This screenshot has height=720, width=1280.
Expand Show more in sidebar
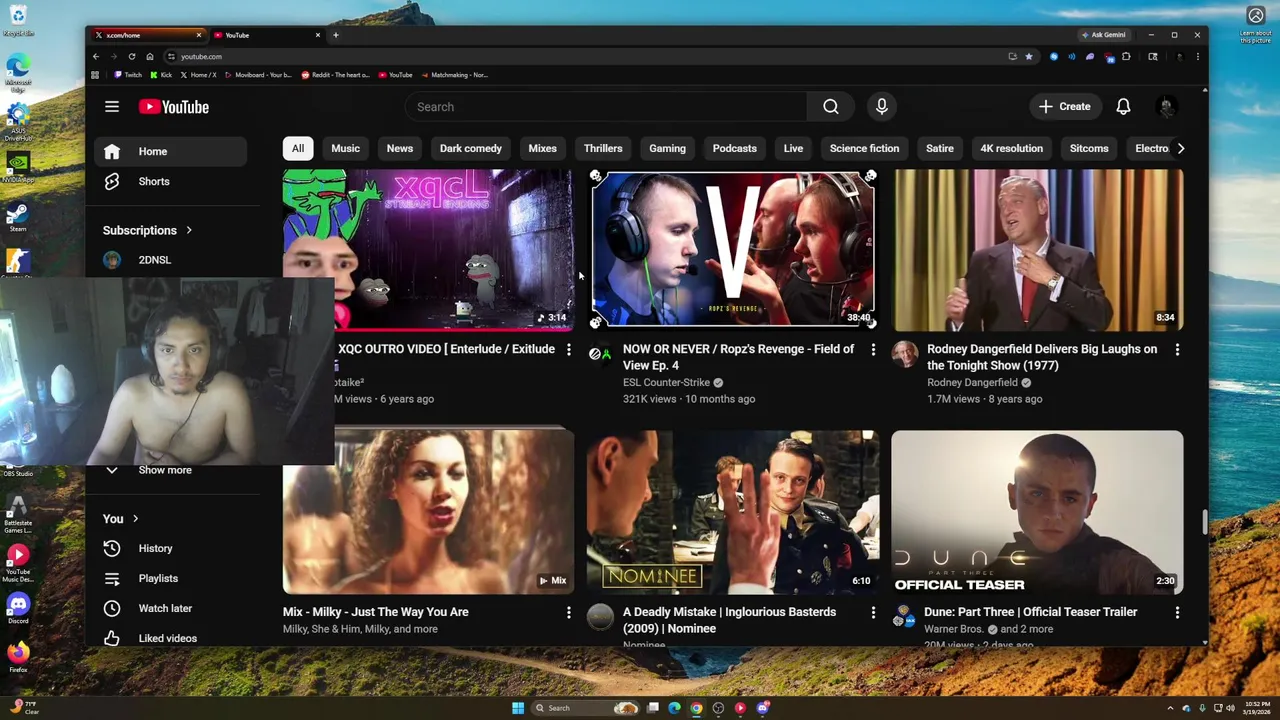point(165,470)
